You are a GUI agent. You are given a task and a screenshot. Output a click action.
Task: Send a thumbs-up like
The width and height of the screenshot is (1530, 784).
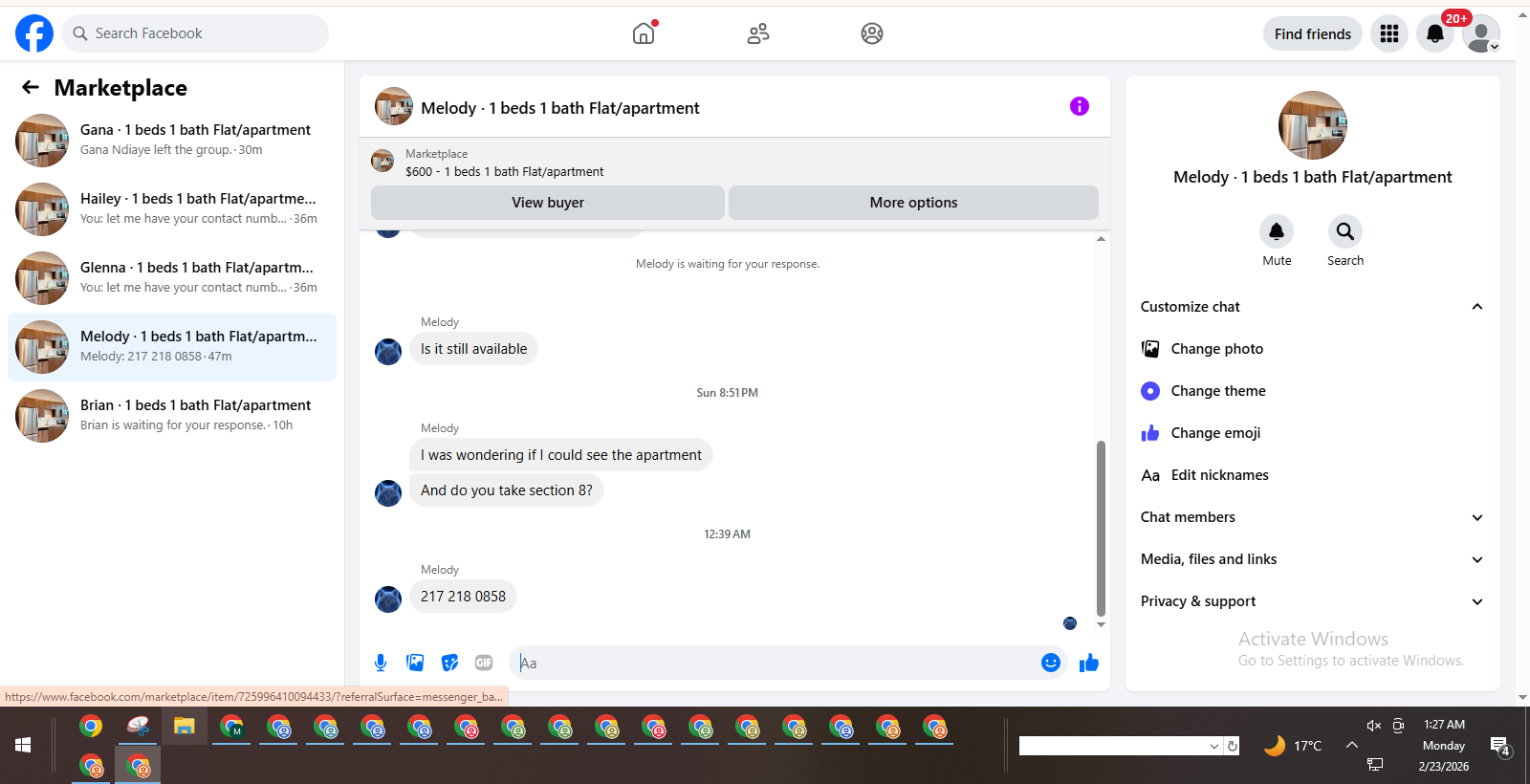point(1089,663)
